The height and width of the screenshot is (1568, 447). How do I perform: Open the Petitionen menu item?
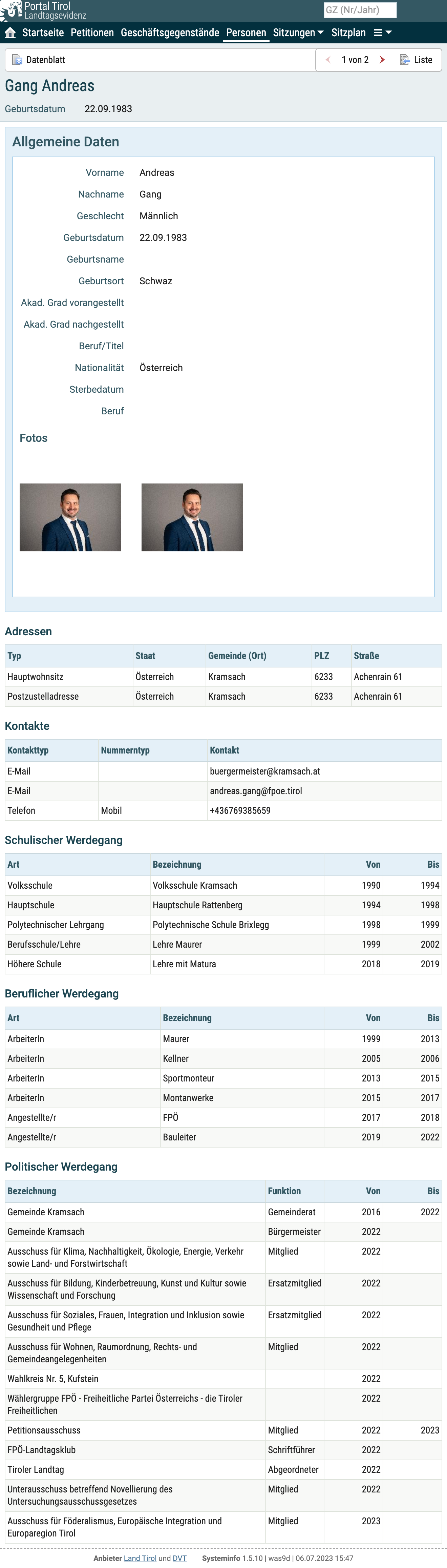(92, 33)
